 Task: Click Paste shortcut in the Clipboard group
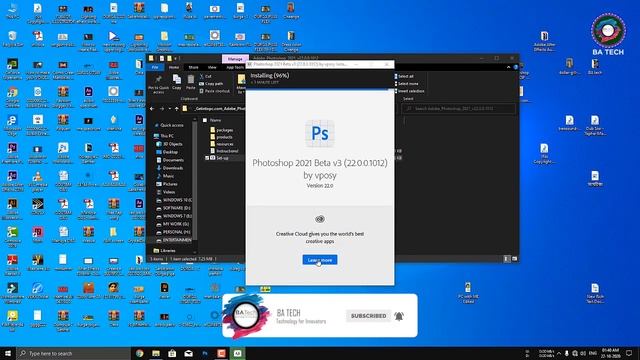[x=215, y=91]
